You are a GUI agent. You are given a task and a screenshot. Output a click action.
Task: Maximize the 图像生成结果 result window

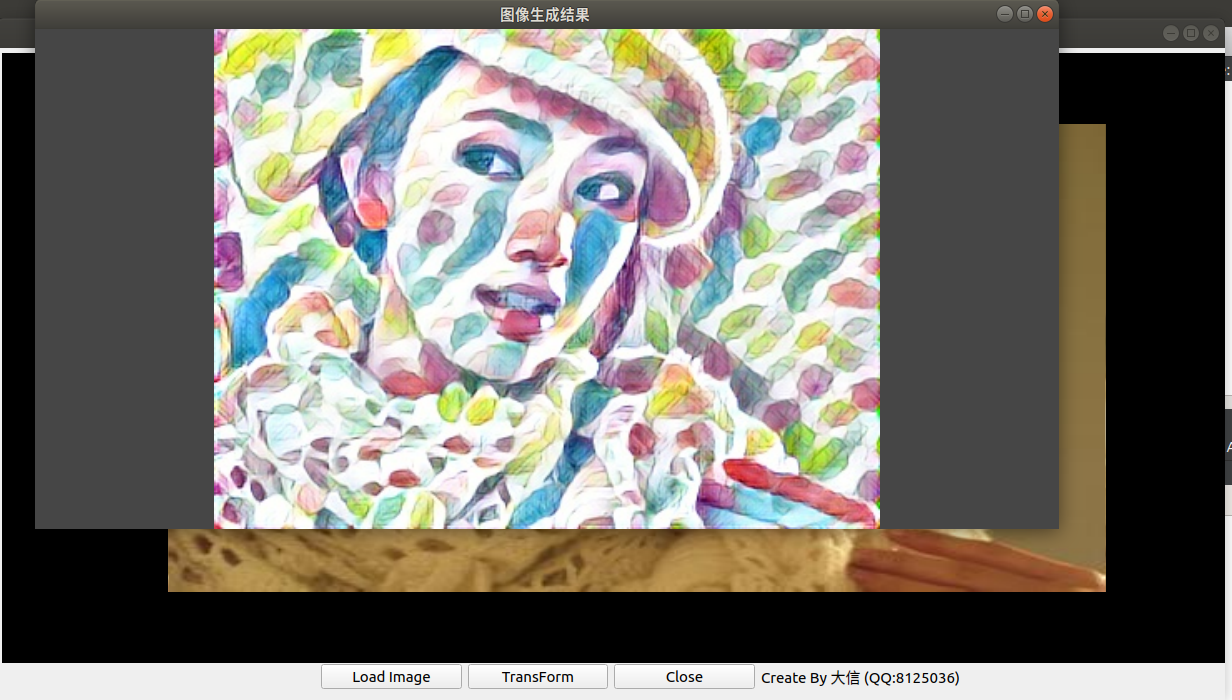pos(1025,14)
